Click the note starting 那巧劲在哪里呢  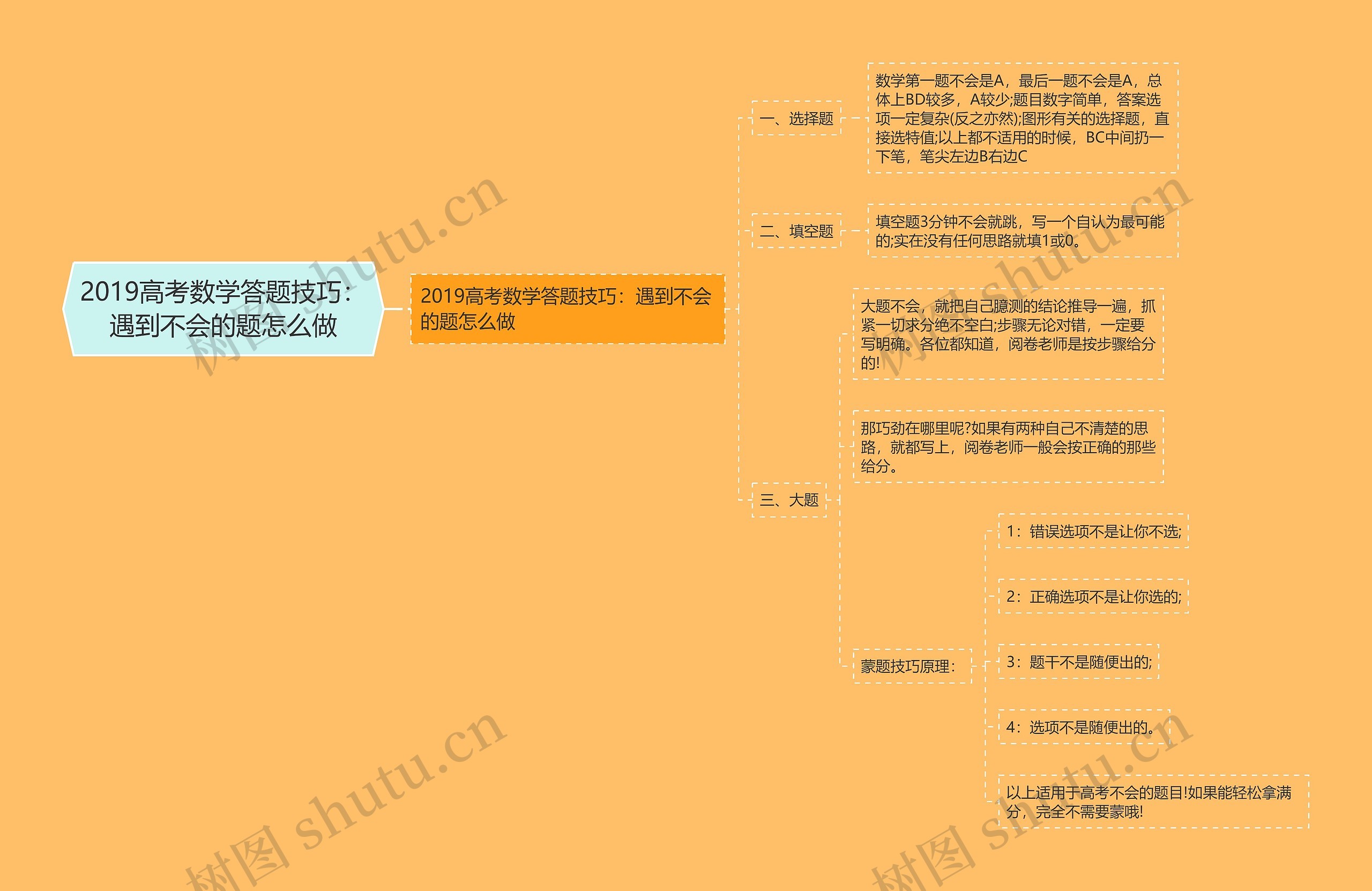1008,447
